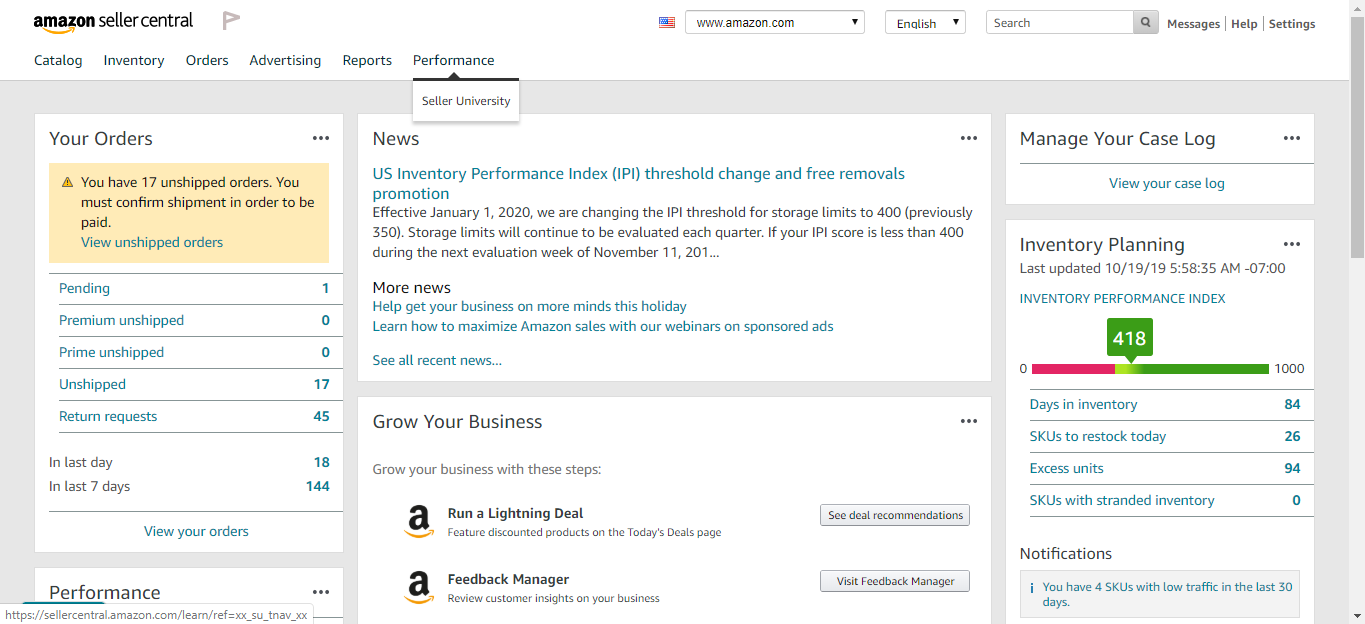Open News widget three-dot menu
The height and width of the screenshot is (624, 1365).
click(x=968, y=139)
